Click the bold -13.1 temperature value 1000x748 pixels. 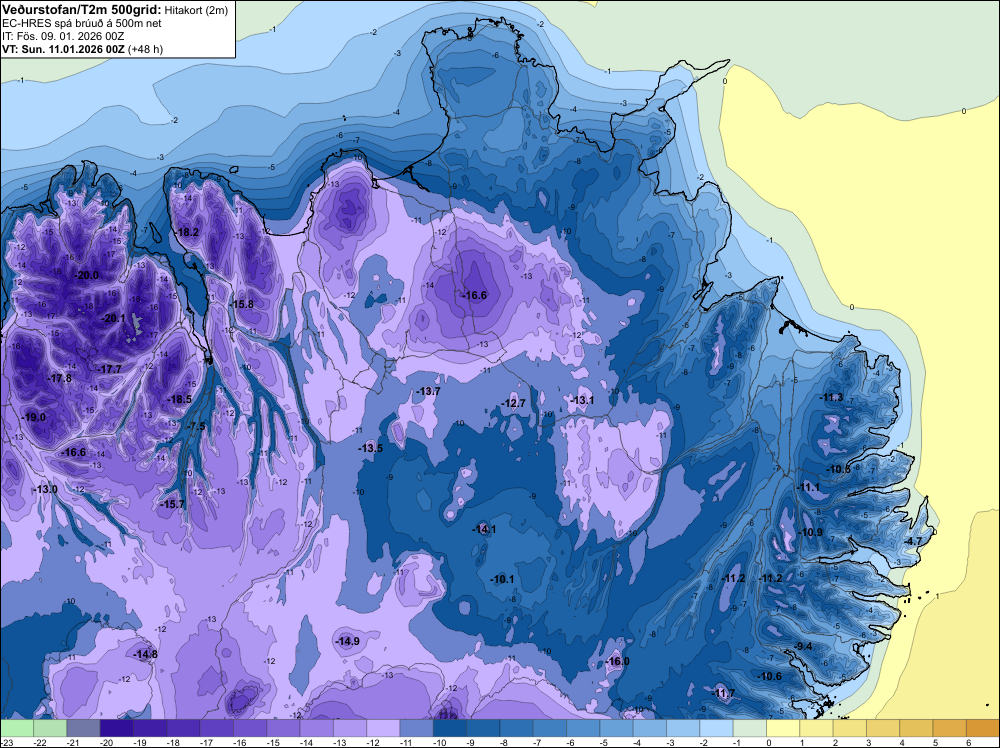point(582,400)
